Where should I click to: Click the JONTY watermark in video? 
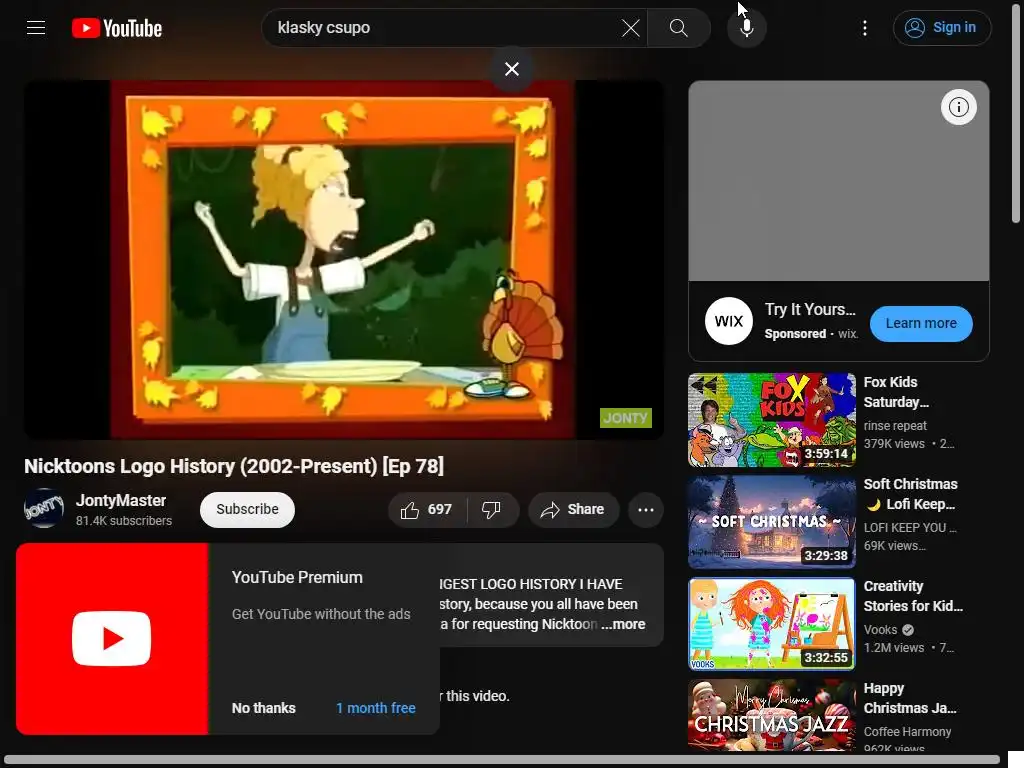[x=626, y=418]
